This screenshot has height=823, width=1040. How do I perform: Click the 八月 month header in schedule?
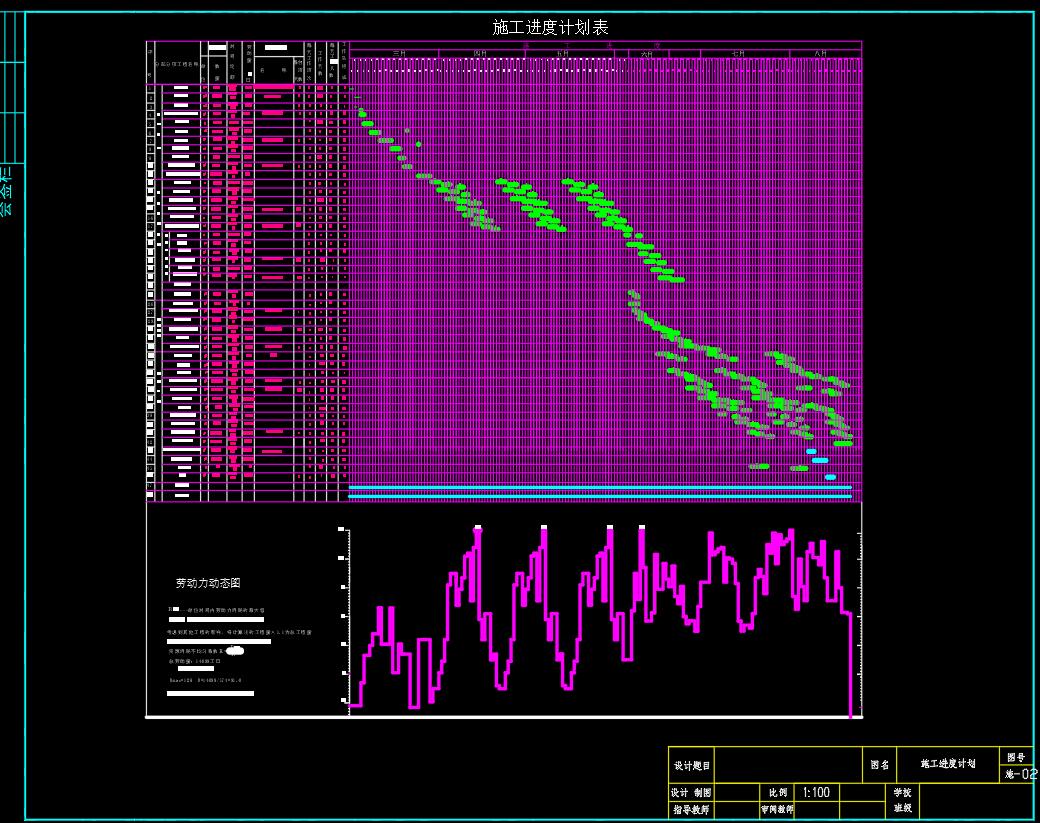tap(821, 53)
